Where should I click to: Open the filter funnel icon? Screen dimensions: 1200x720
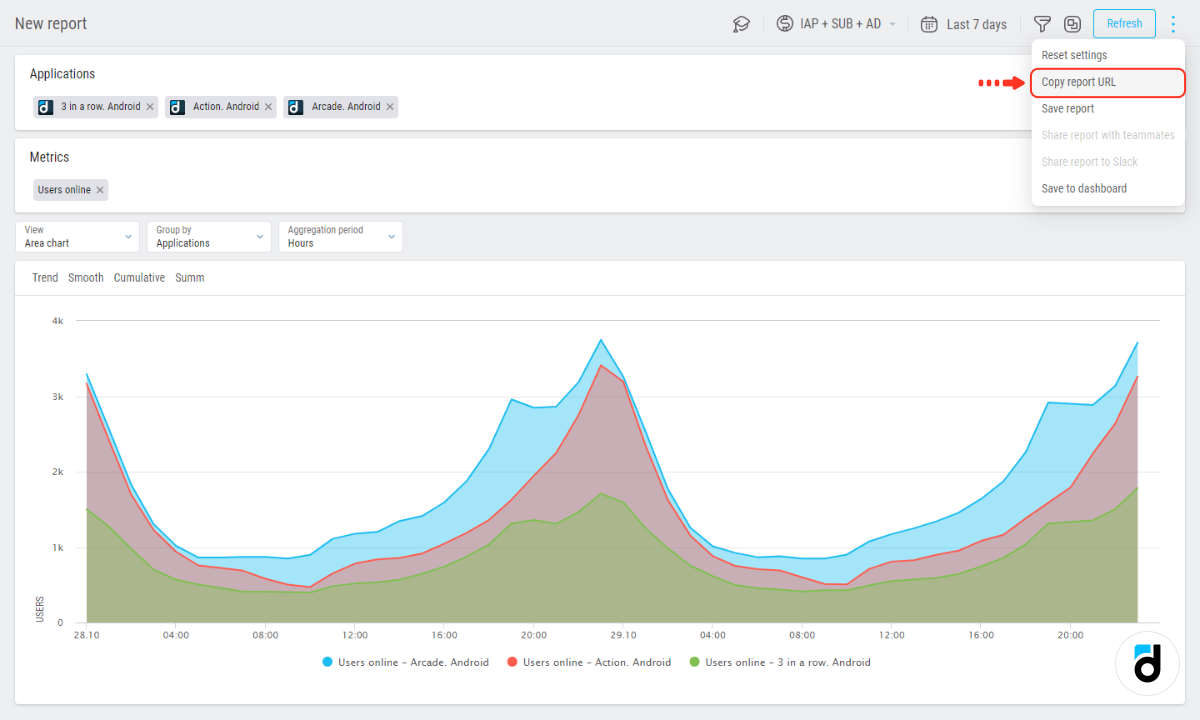click(x=1042, y=24)
